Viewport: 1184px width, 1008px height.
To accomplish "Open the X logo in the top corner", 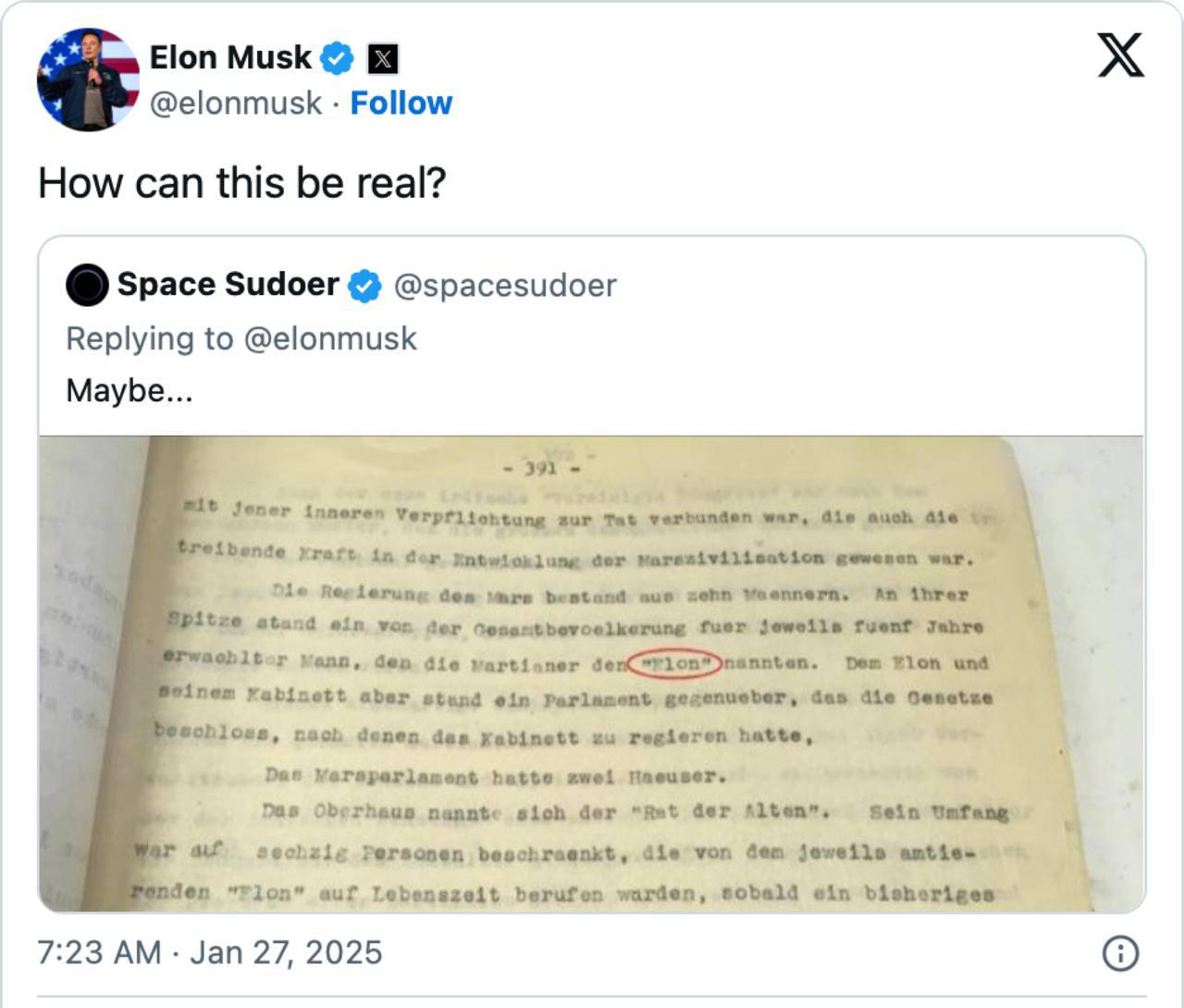I will pos(1120,56).
